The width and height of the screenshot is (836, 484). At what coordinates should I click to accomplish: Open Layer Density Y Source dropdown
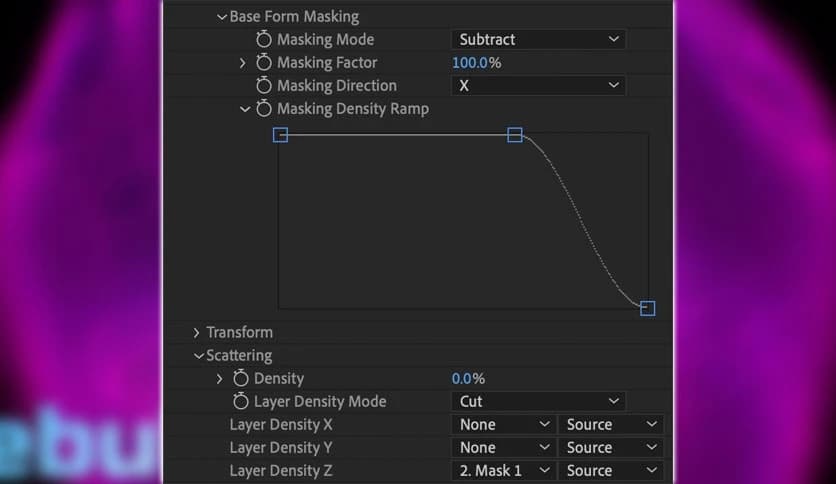(610, 448)
